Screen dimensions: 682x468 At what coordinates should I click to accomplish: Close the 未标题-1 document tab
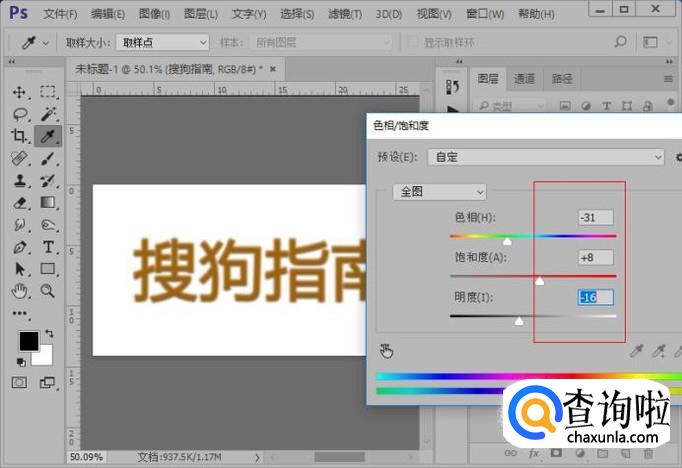273,69
